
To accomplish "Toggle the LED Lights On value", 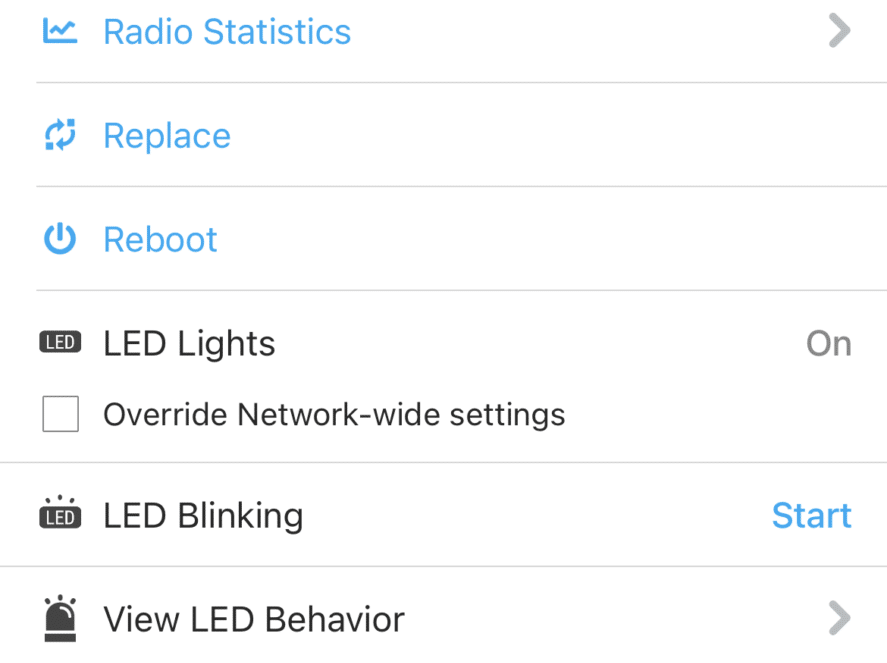I will click(829, 343).
